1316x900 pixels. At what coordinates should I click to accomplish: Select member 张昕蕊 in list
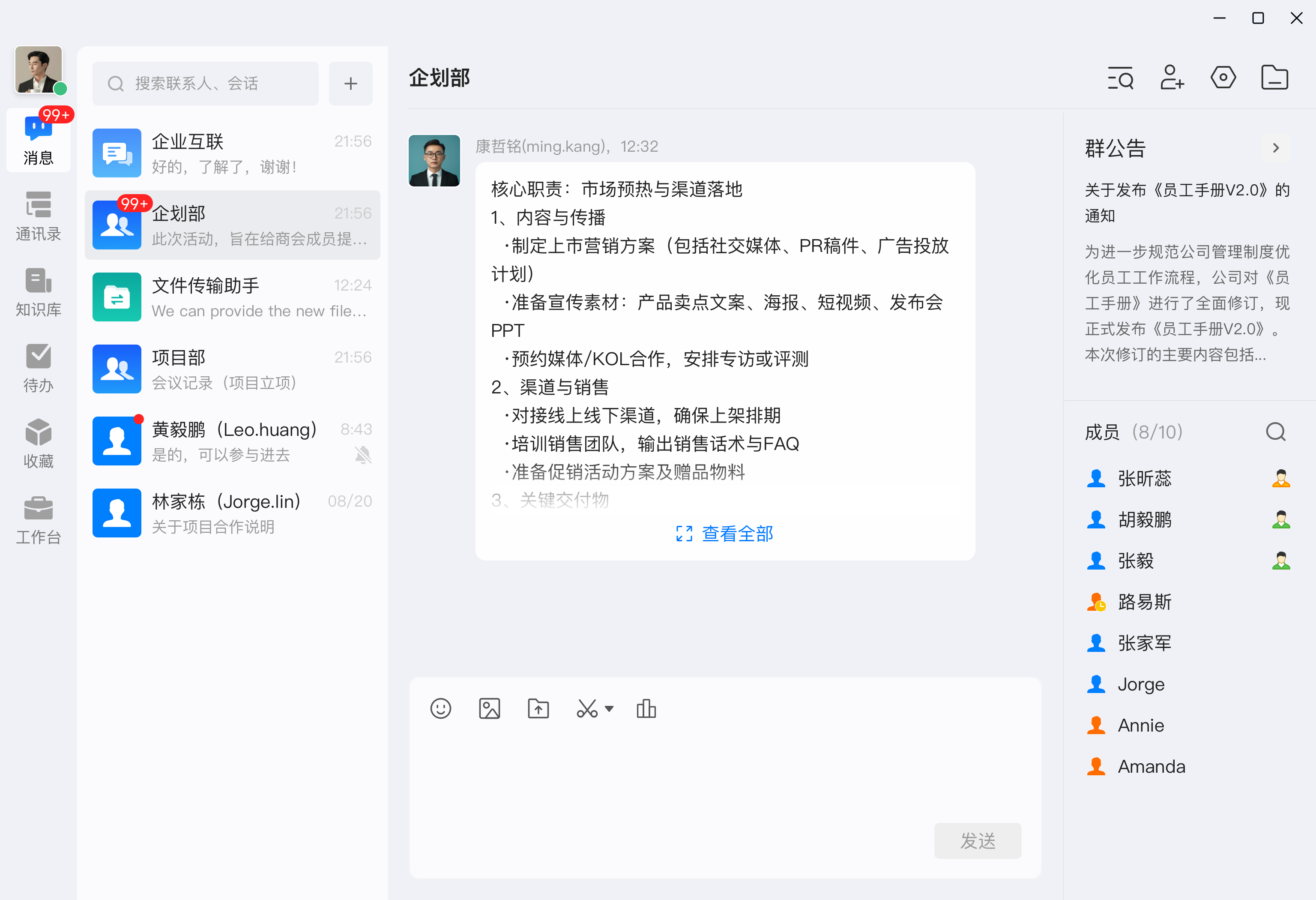pyautogui.click(x=1188, y=479)
